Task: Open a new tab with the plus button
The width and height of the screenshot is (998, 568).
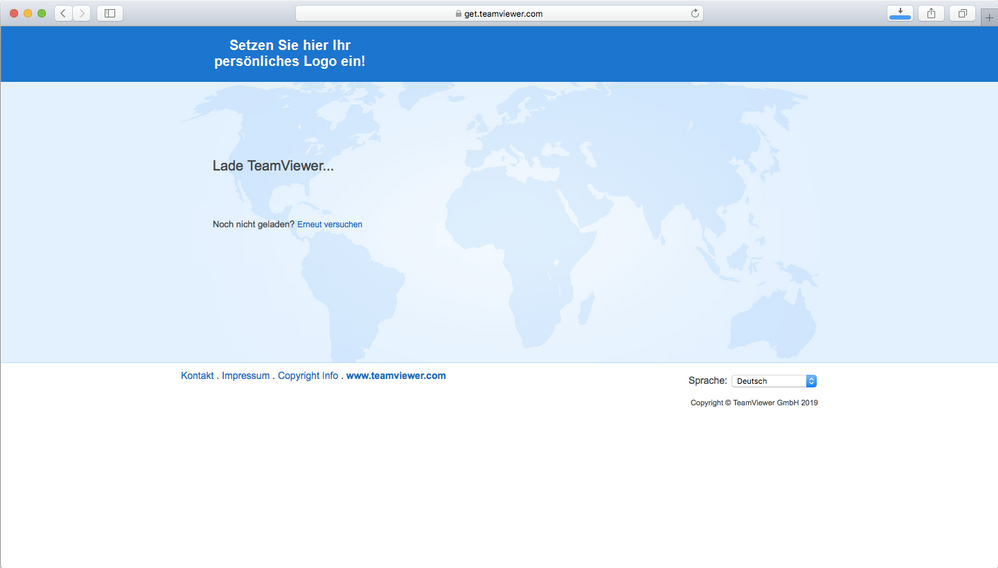Action: pos(989,17)
